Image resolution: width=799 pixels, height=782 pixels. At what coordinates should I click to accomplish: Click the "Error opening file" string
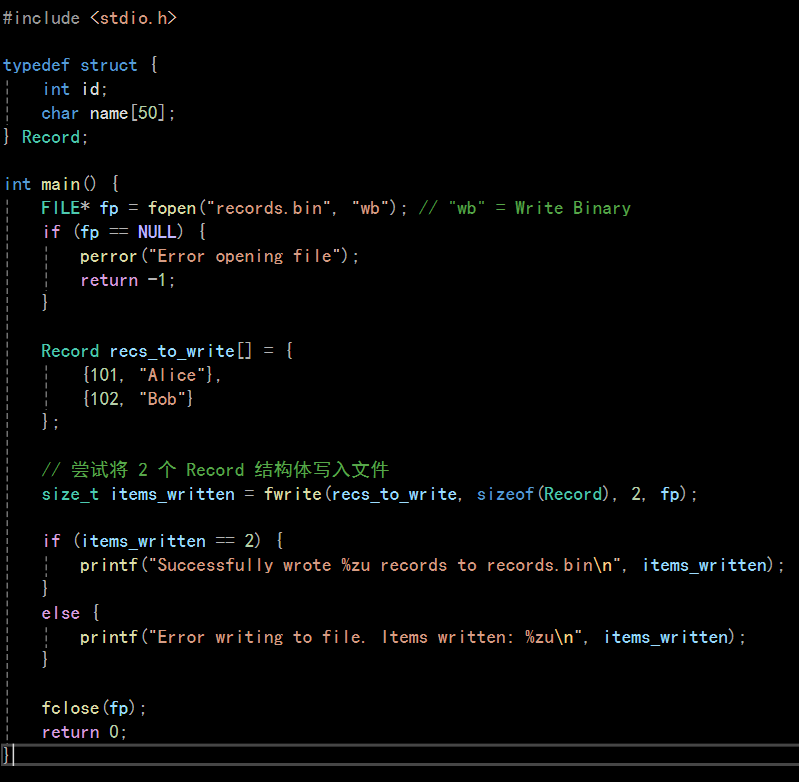pyautogui.click(x=245, y=256)
